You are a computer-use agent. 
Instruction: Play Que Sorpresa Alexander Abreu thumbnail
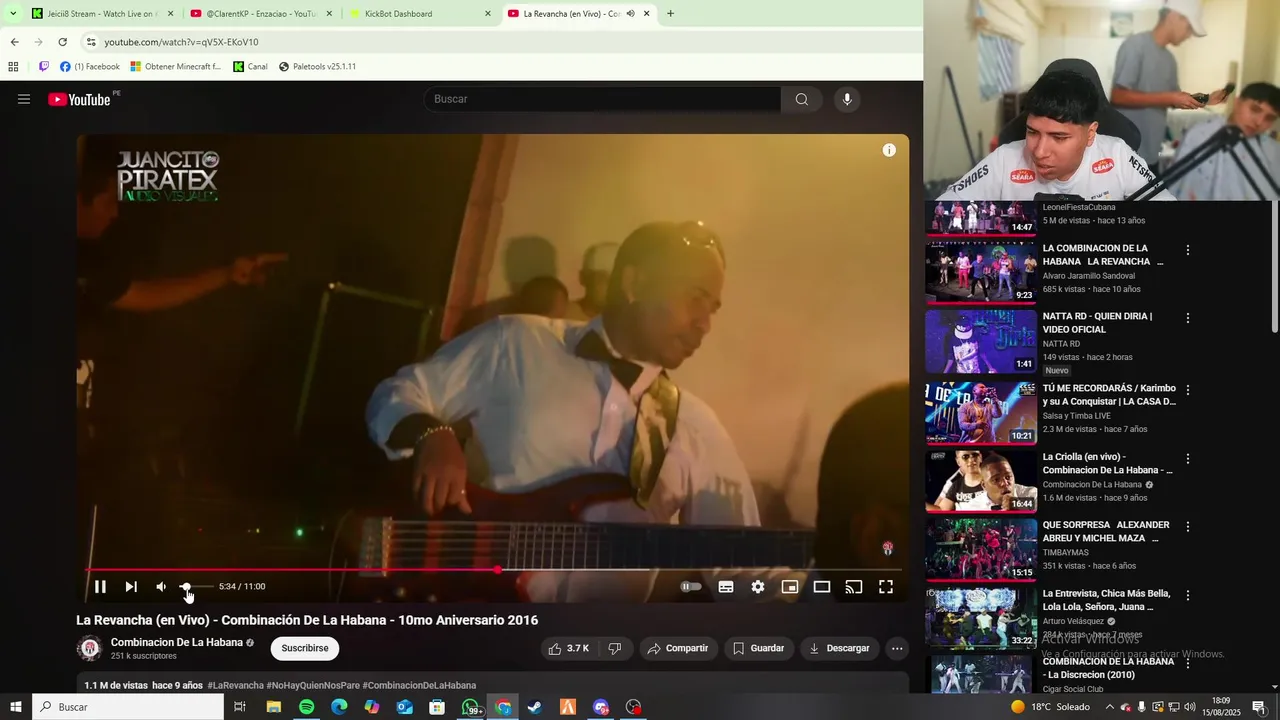[981, 549]
